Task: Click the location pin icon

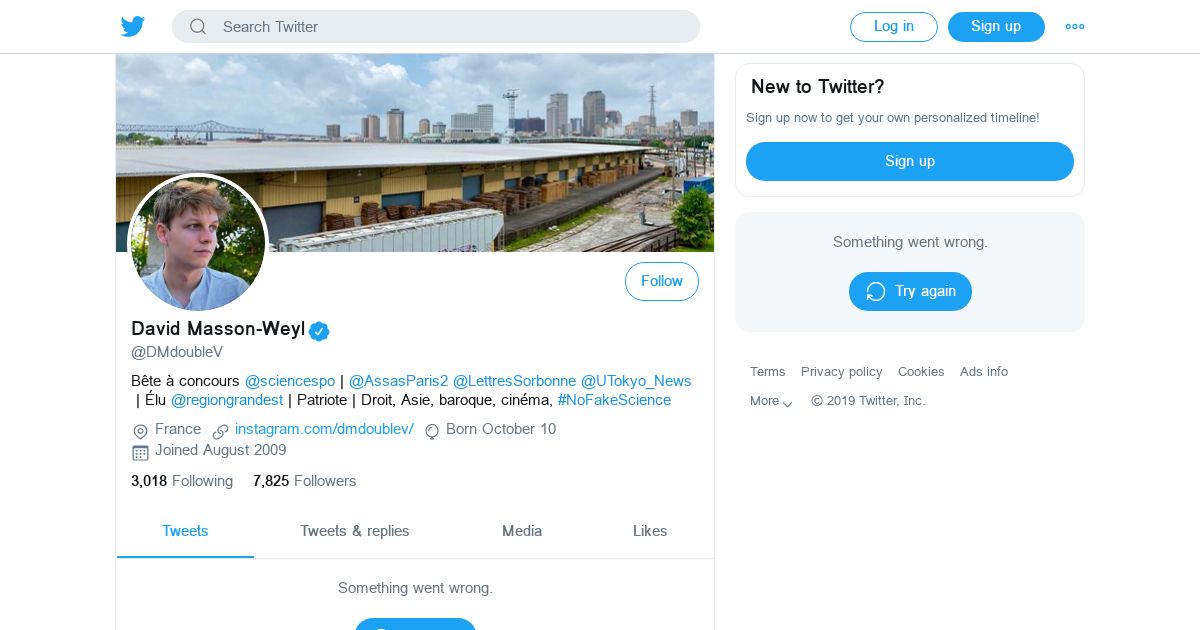Action: click(140, 431)
